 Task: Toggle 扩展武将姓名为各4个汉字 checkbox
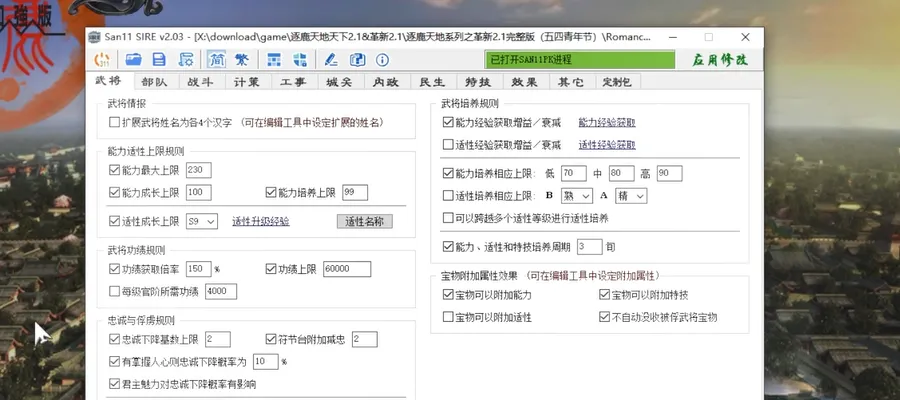(114, 122)
